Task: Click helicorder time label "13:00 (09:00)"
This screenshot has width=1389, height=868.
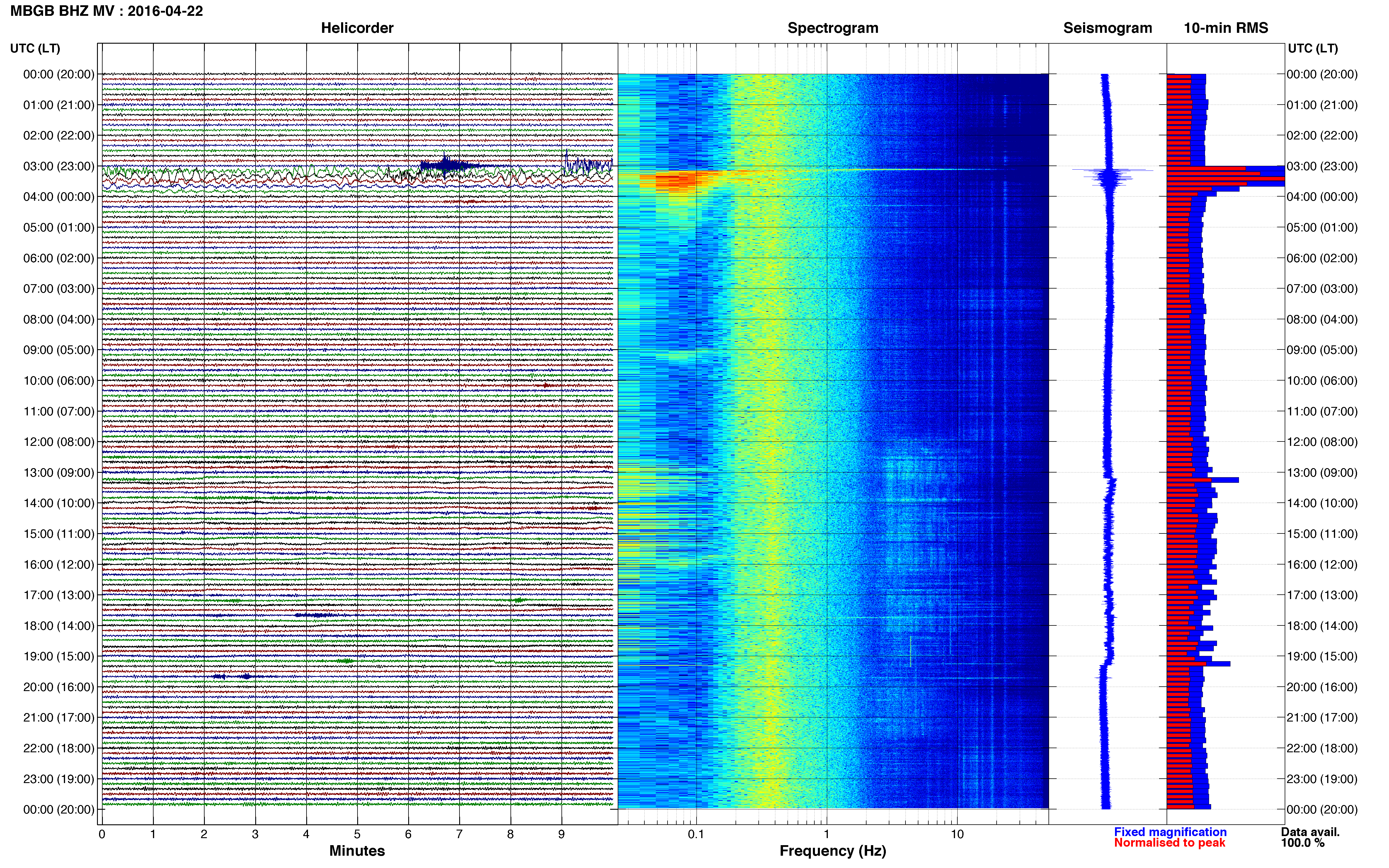Action: (59, 473)
